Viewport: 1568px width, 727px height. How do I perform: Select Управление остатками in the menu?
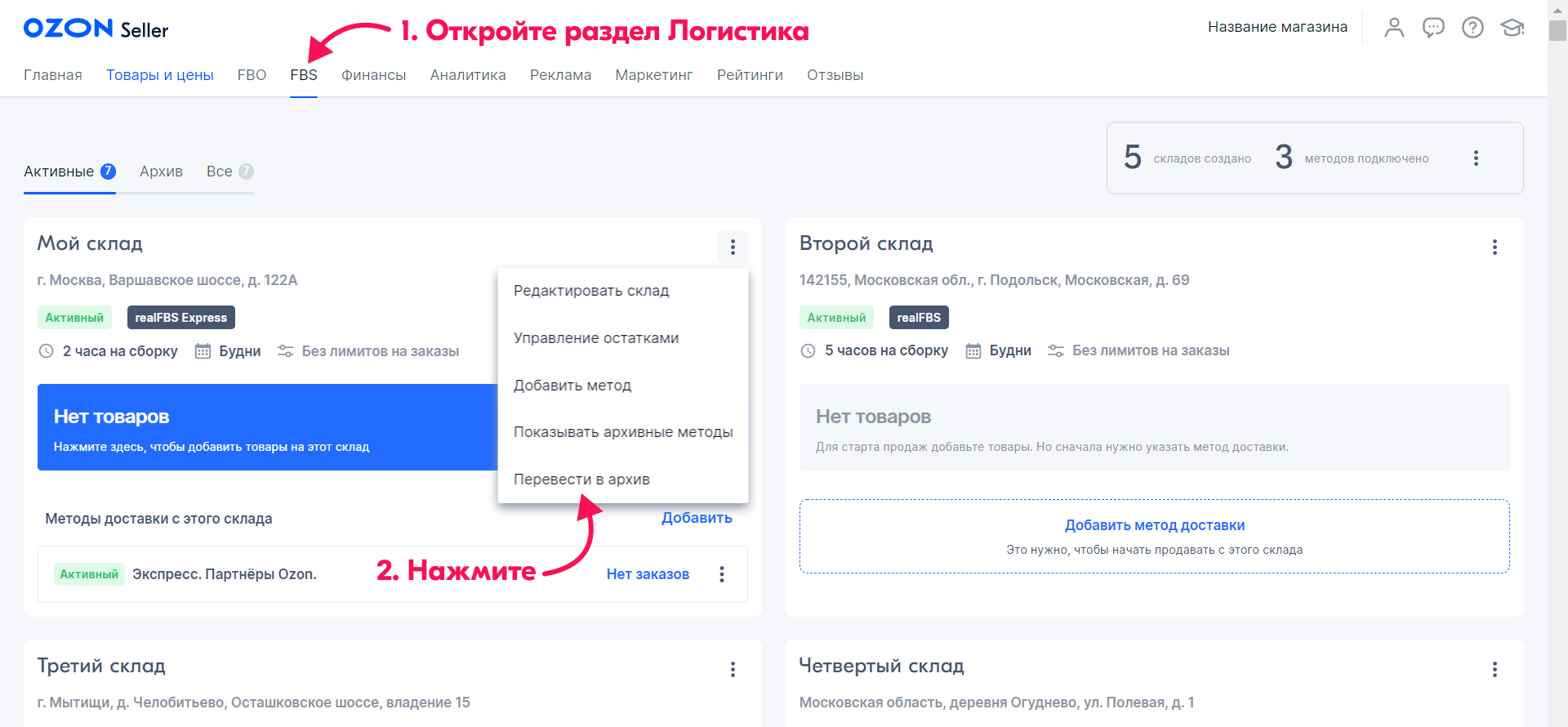point(596,338)
